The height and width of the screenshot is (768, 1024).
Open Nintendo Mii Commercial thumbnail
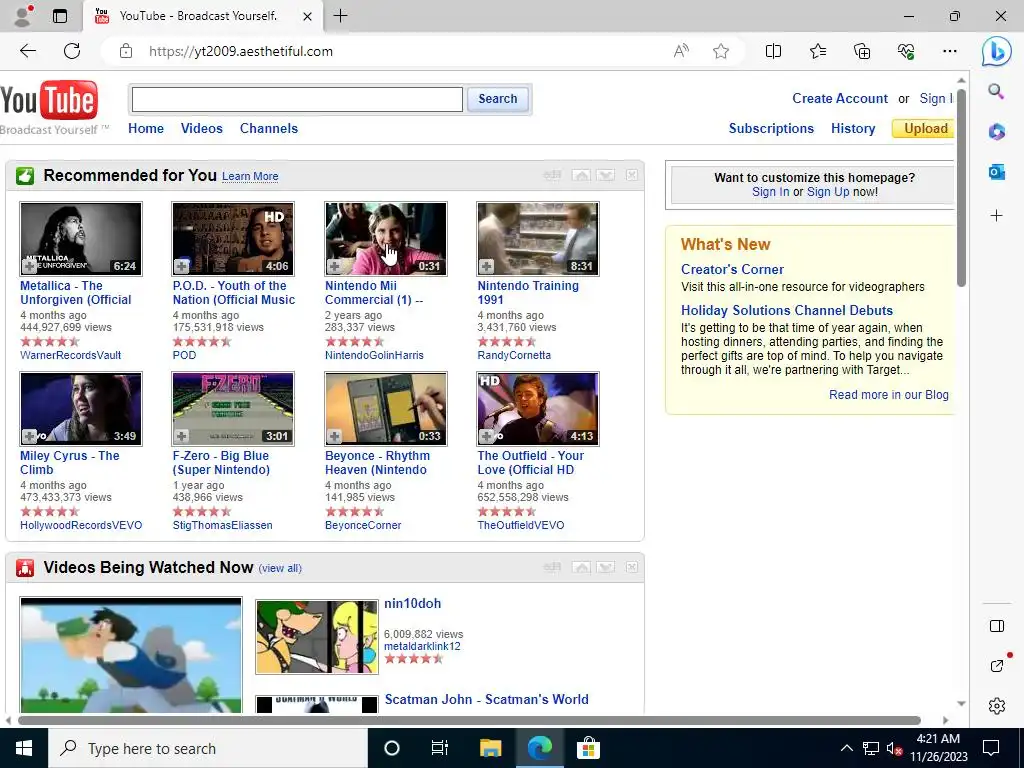[386, 238]
